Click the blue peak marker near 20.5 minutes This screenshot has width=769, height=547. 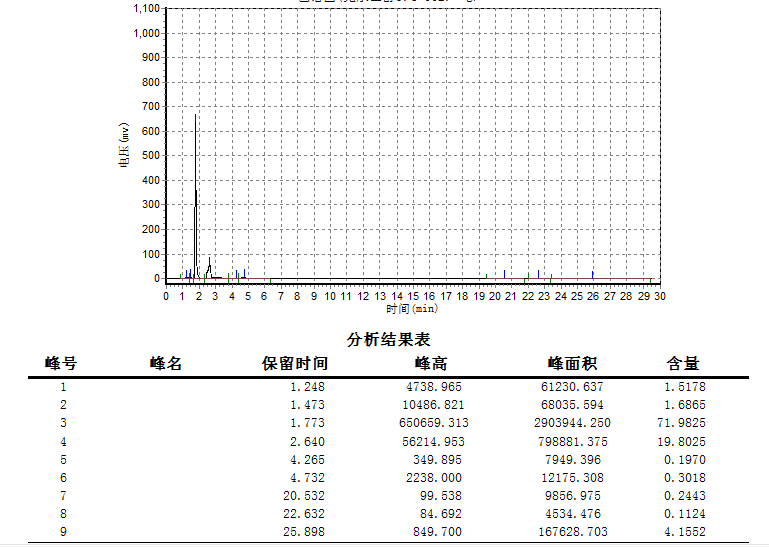point(505,274)
